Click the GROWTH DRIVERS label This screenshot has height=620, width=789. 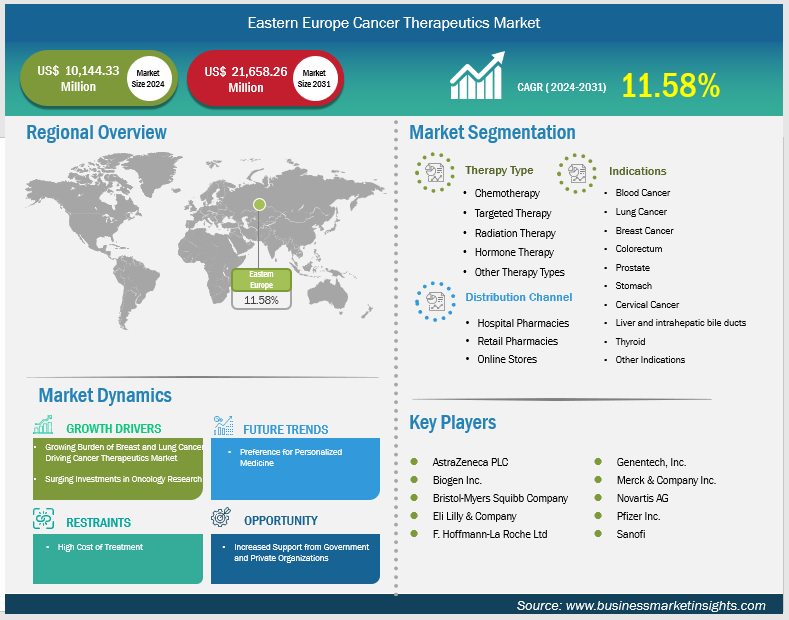coord(114,429)
